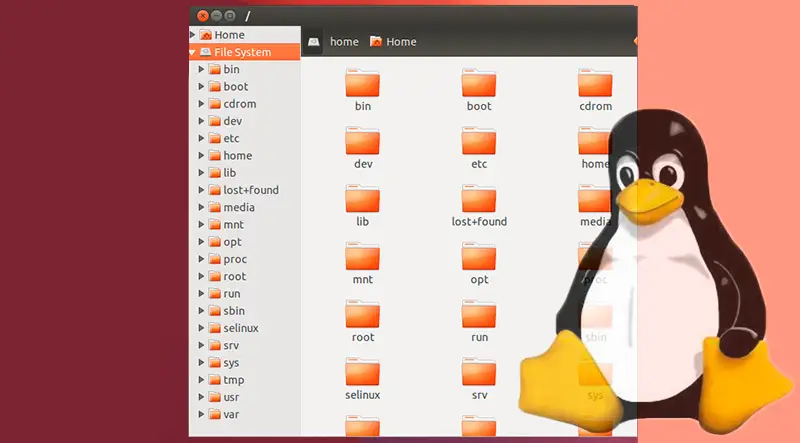Expand the boot tree node

[201, 86]
